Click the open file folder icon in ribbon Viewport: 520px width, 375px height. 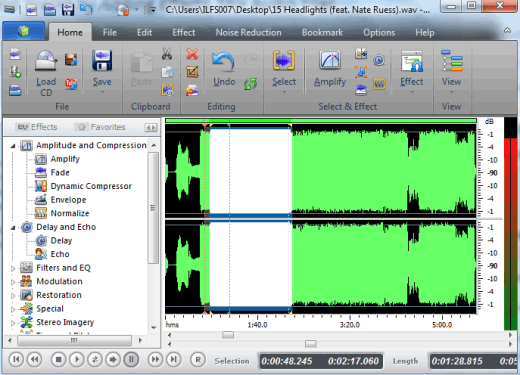15,90
